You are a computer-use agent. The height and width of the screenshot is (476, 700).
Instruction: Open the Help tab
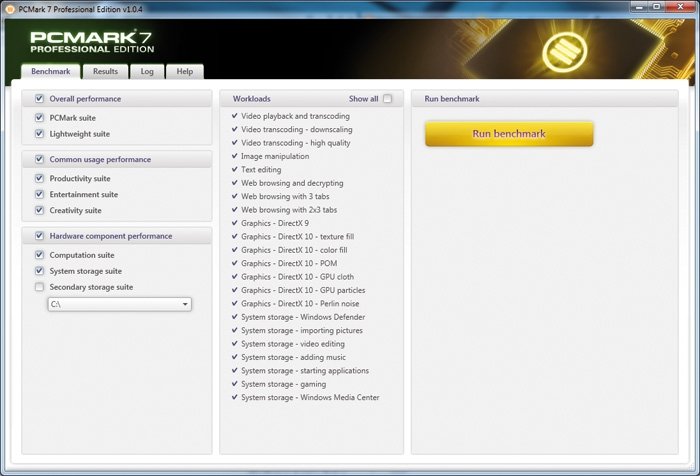(185, 71)
